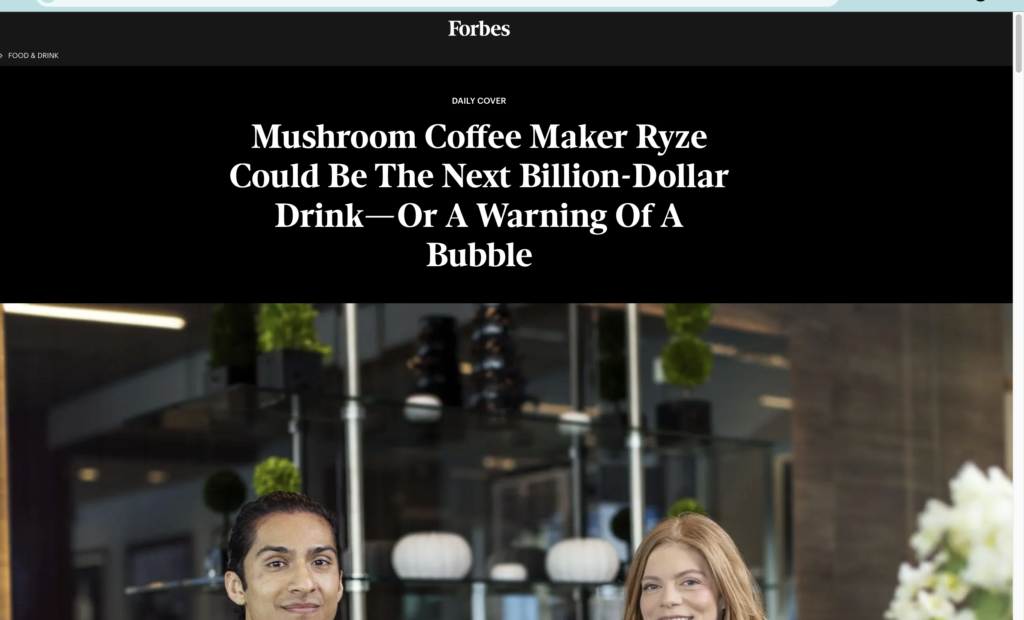
Task: Click the Mushroom Coffee Maker Ryze headline
Action: pos(479,195)
